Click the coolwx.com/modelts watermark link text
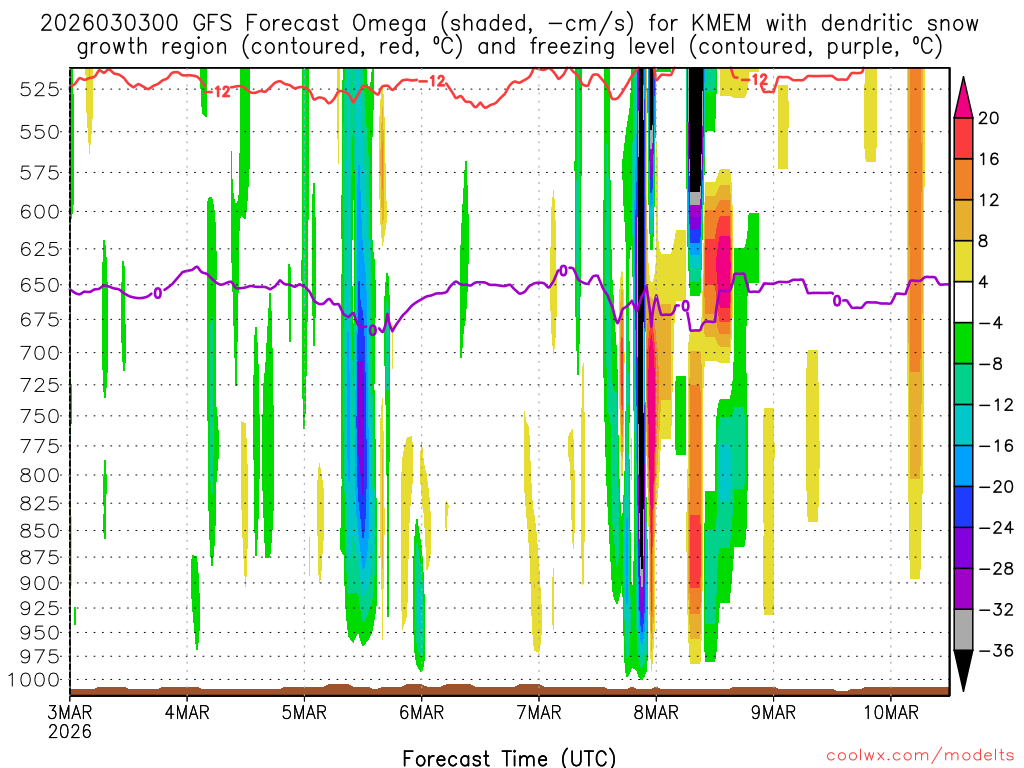The image size is (1024, 768). click(920, 756)
